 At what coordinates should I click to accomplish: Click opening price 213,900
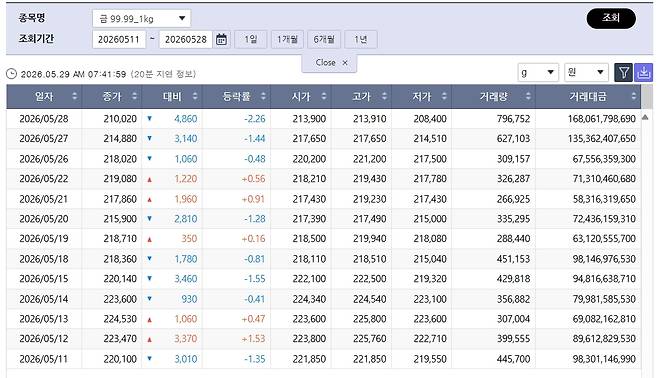[x=309, y=119]
